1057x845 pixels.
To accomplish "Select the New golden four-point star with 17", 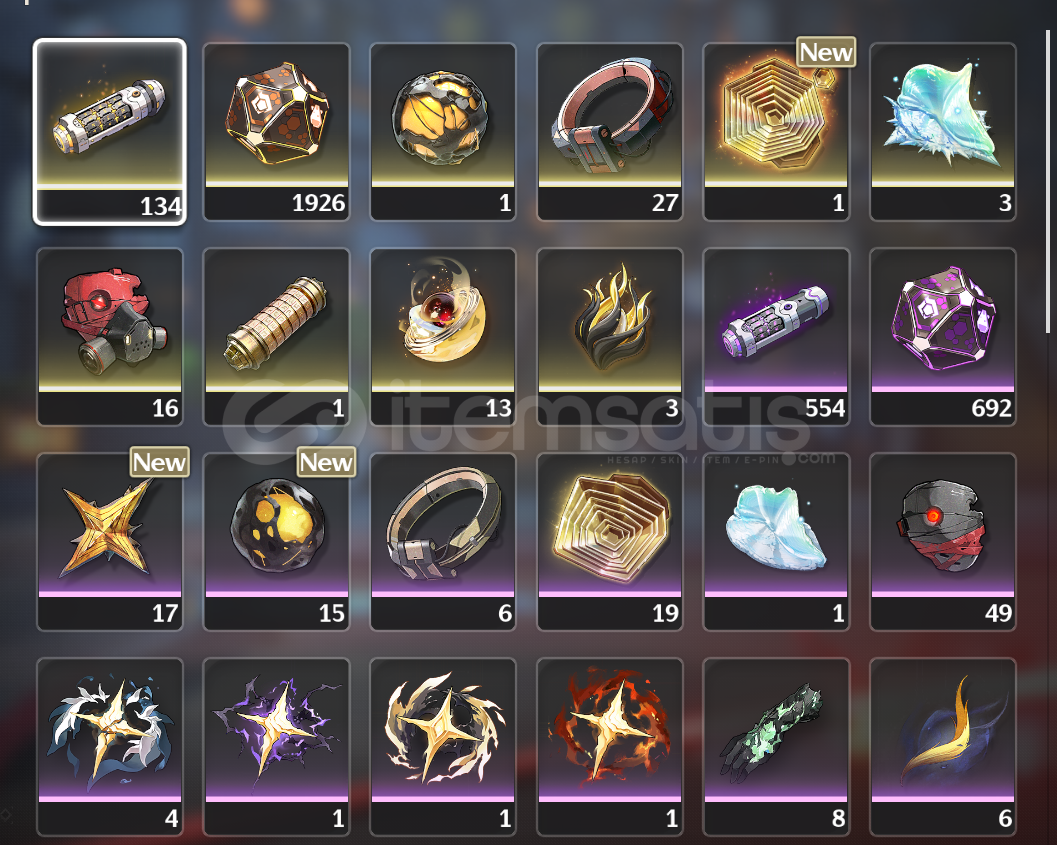I will [x=110, y=542].
